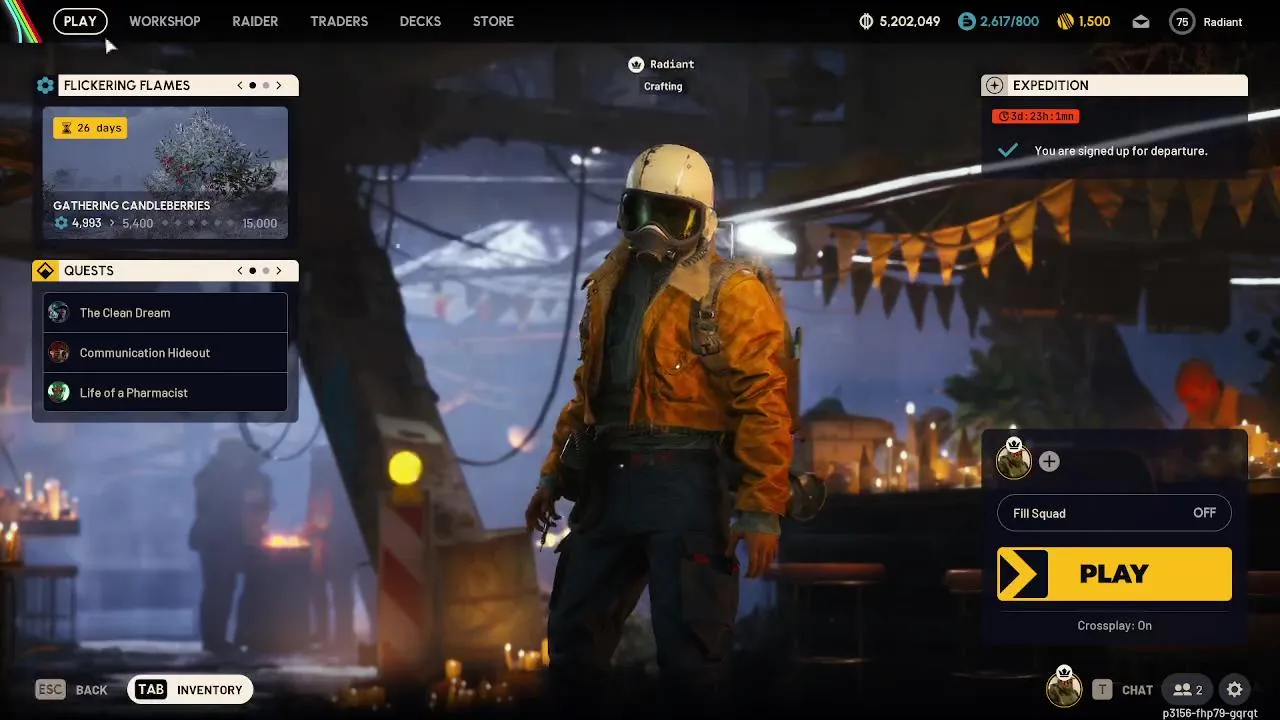The width and height of the screenshot is (1280, 720).
Task: Go to previous Flickering Flames page
Action: tap(240, 85)
